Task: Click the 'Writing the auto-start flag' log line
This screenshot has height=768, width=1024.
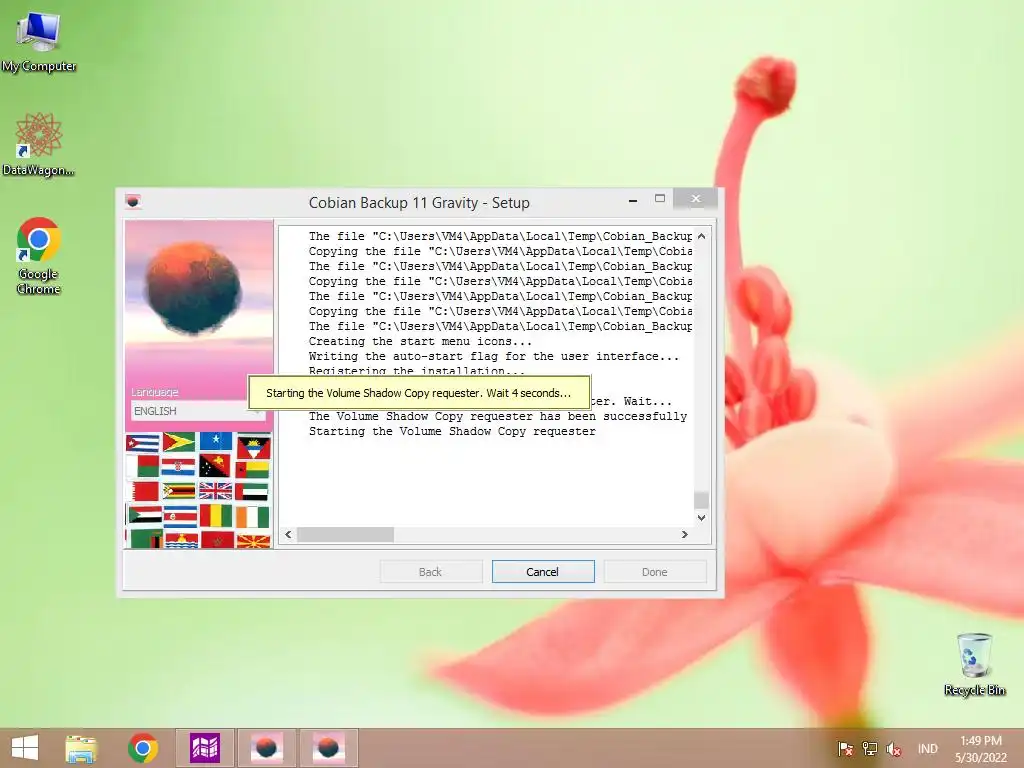Action: coord(494,356)
